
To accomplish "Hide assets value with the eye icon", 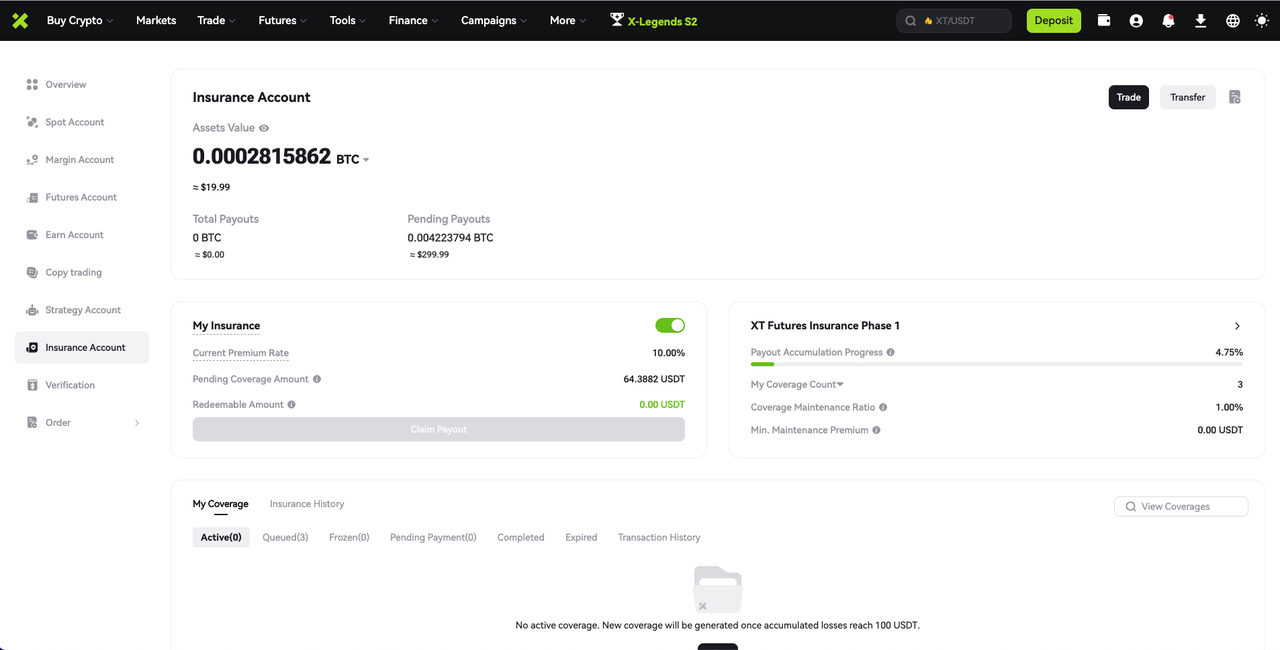I will click(264, 128).
